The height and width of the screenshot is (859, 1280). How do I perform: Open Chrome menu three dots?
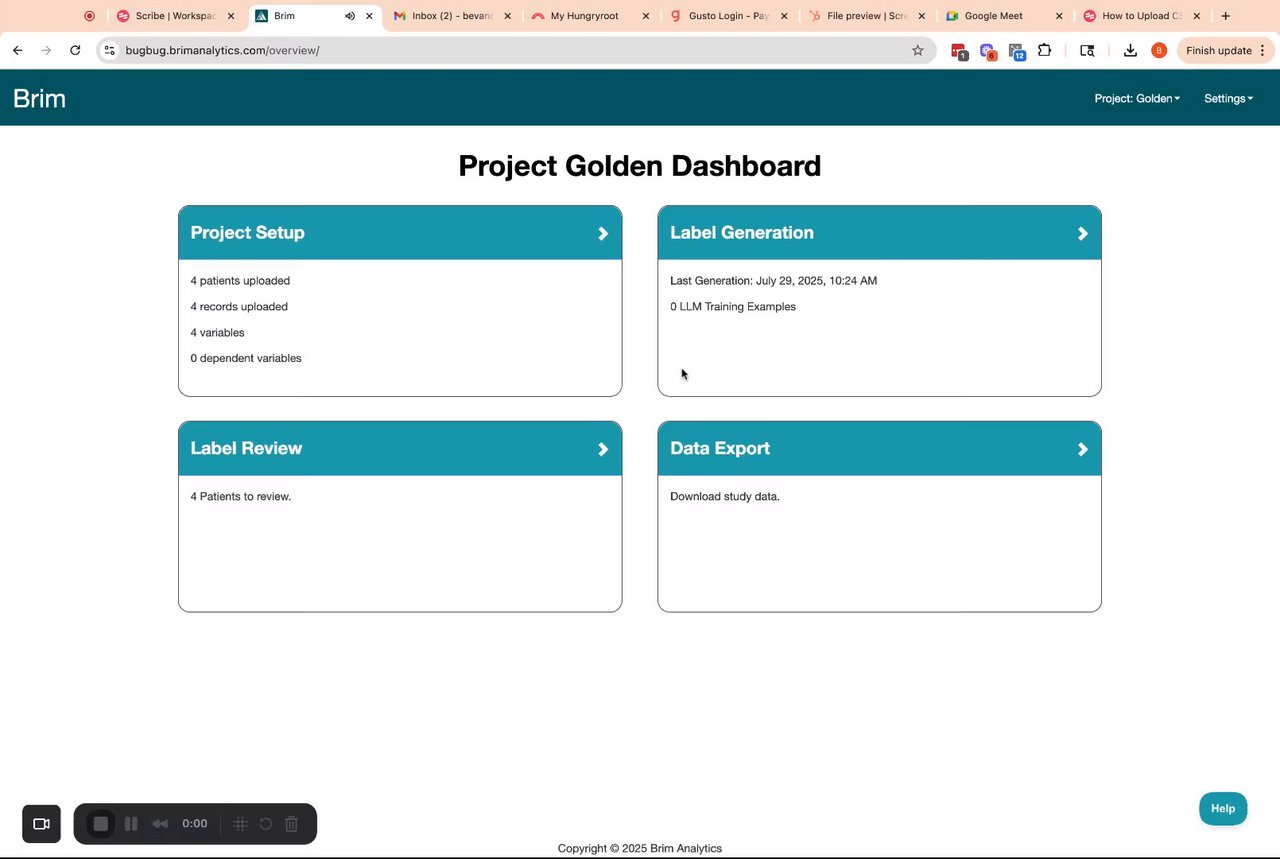pyautogui.click(x=1263, y=50)
